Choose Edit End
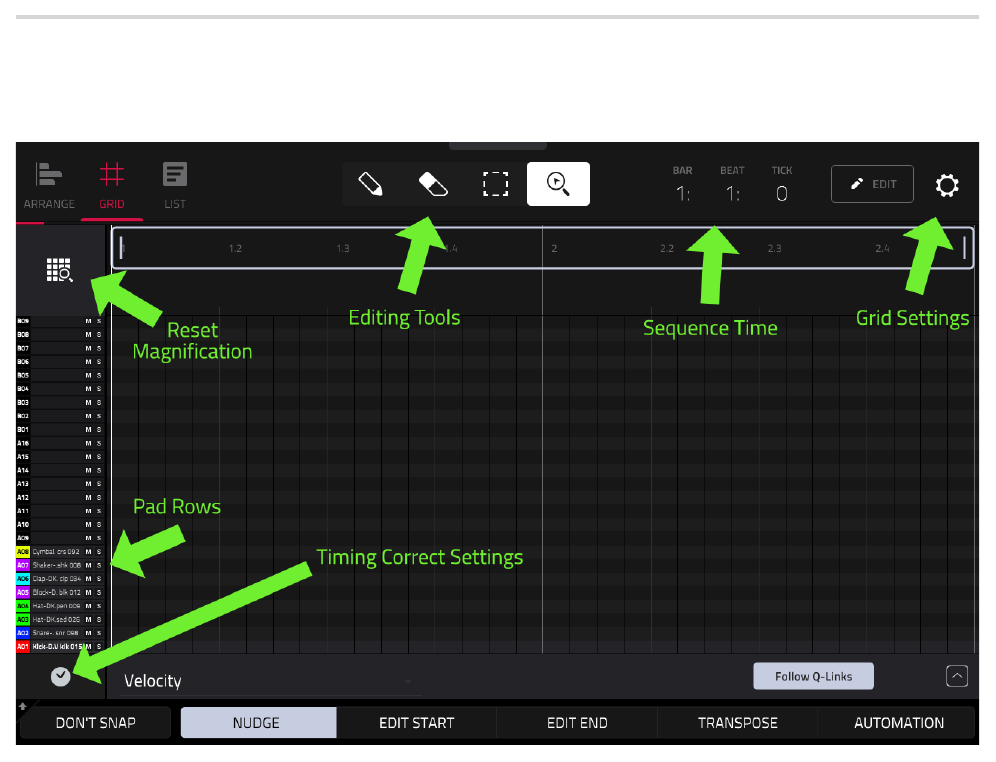996x762 pixels. click(x=577, y=723)
